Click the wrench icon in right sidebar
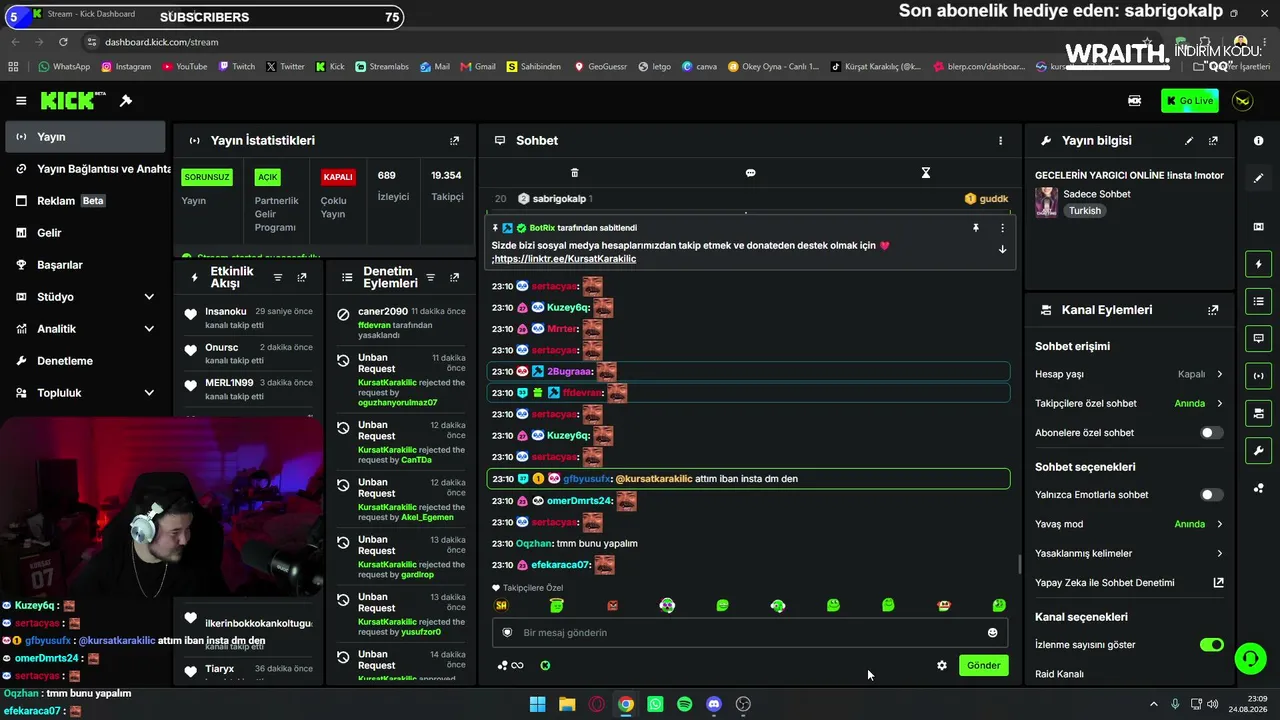The image size is (1280, 720). click(x=1258, y=450)
